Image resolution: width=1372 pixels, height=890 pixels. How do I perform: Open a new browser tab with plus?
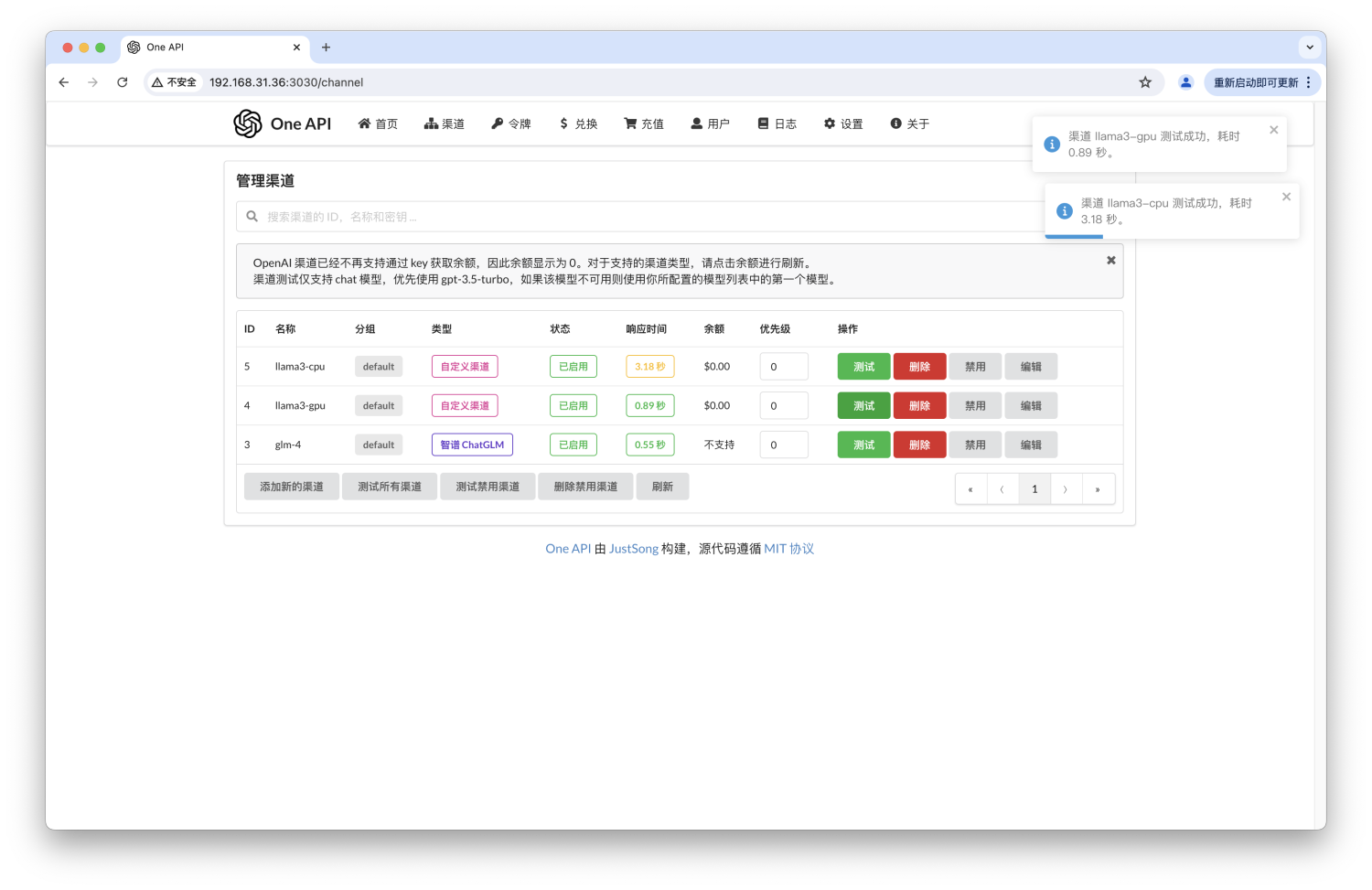pos(326,48)
